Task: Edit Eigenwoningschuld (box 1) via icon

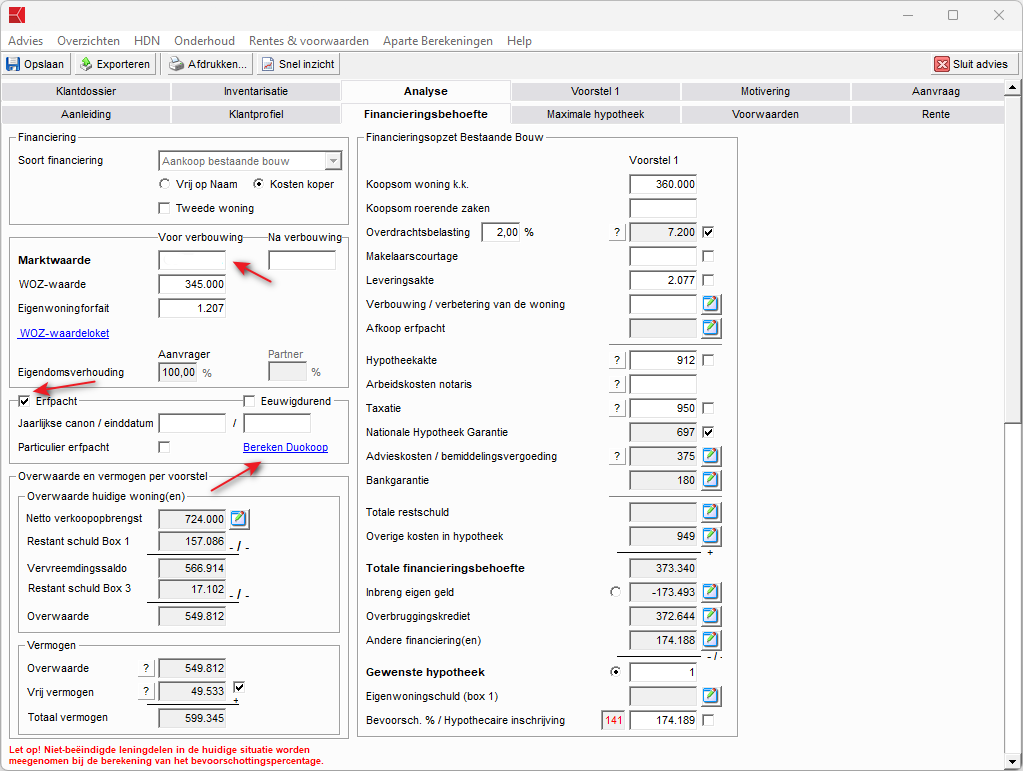Action: [x=711, y=696]
